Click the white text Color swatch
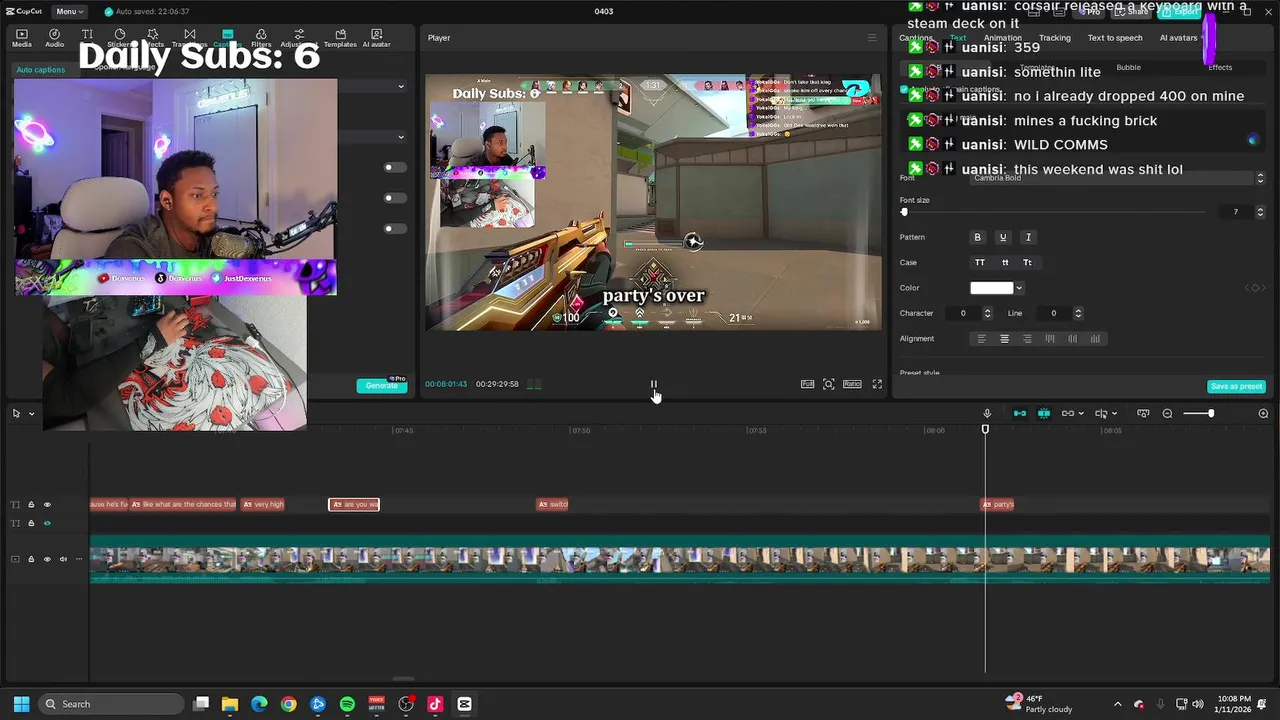1280x720 pixels. click(992, 288)
